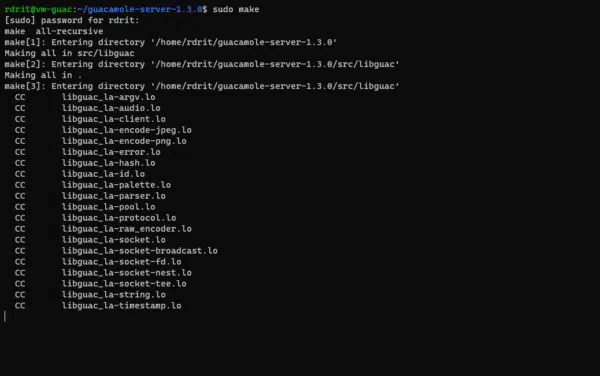Screen dimensions: 600x376
Task: Click libguac_la-palette.lo filename
Action: pyautogui.click(x=116, y=185)
